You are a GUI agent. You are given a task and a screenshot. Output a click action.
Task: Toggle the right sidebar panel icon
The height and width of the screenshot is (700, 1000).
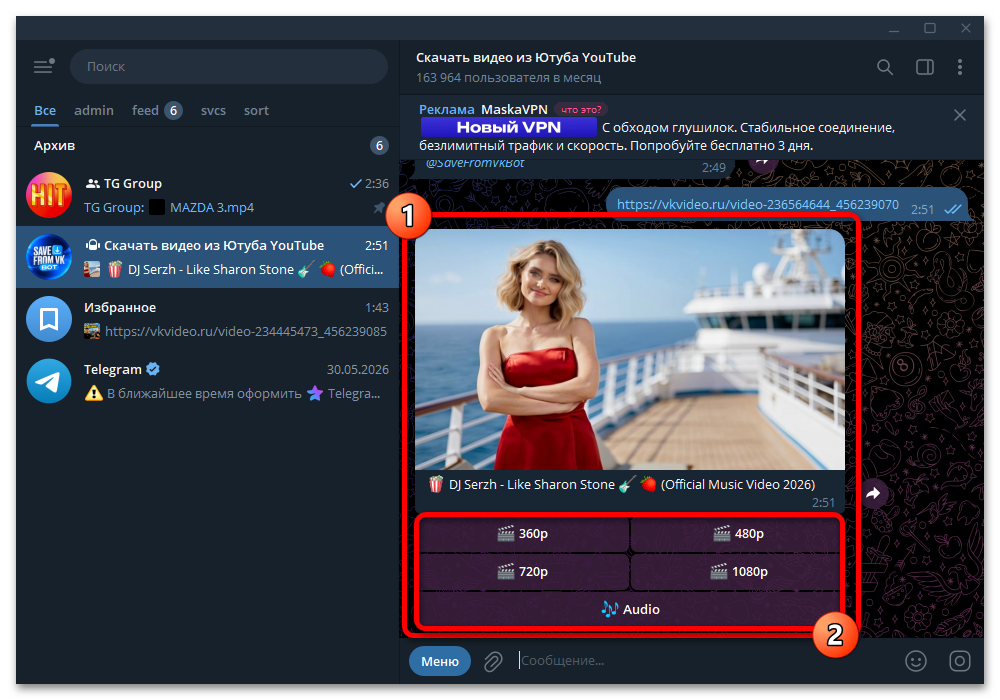pos(925,67)
